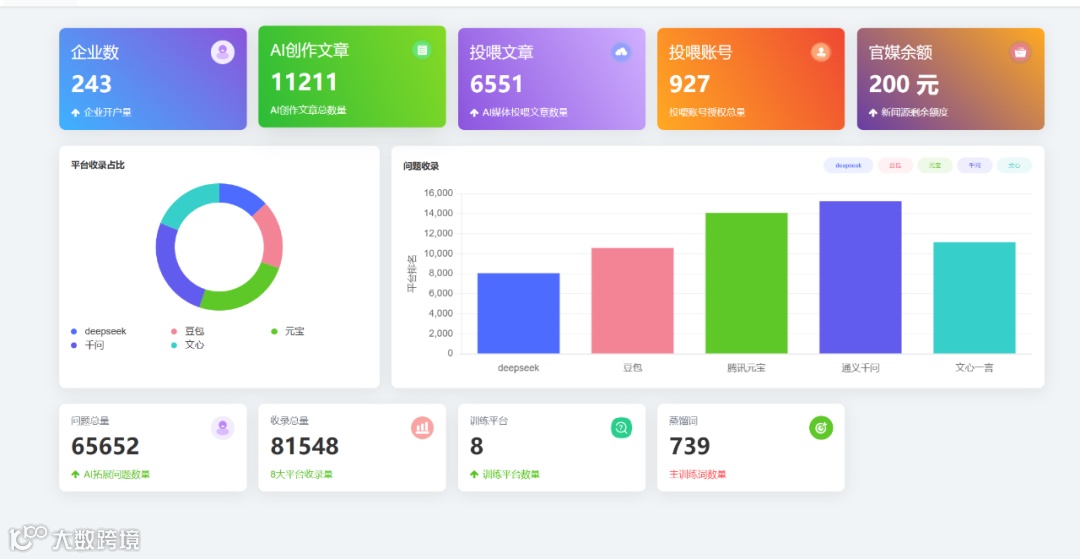Click the up arrow beside 企业开户量

point(75,112)
